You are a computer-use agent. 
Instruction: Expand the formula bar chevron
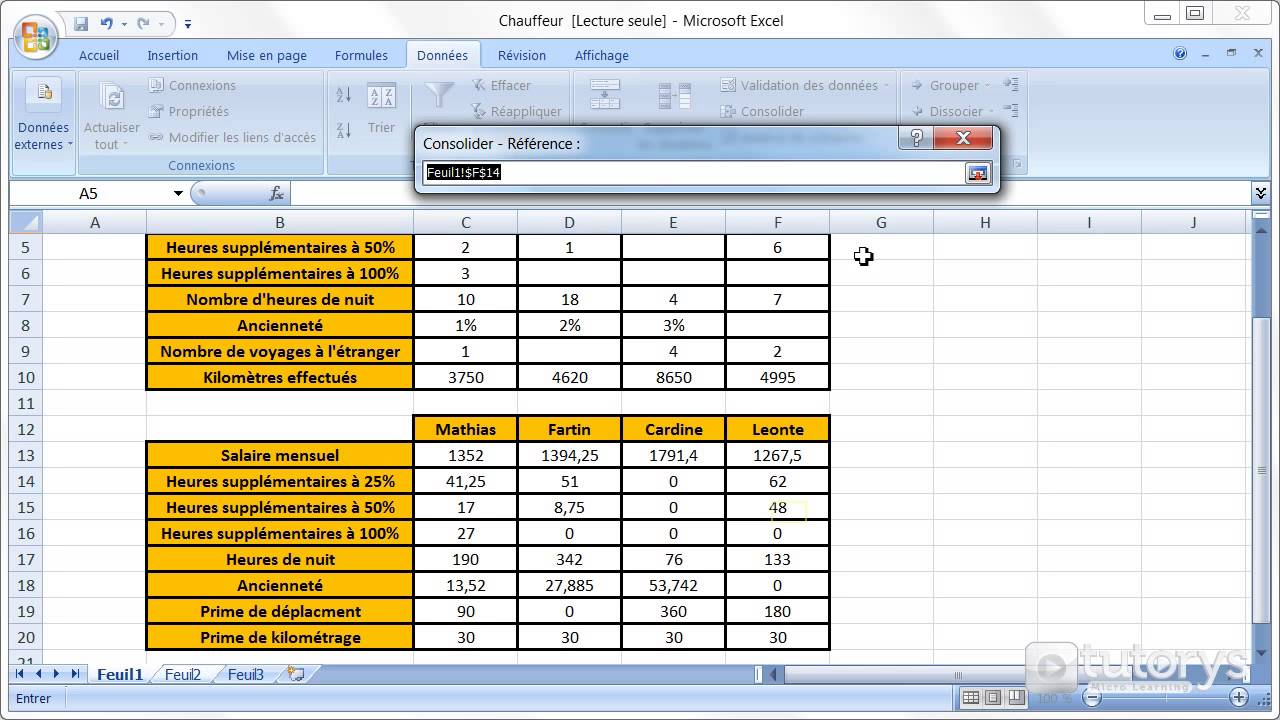click(x=1261, y=193)
